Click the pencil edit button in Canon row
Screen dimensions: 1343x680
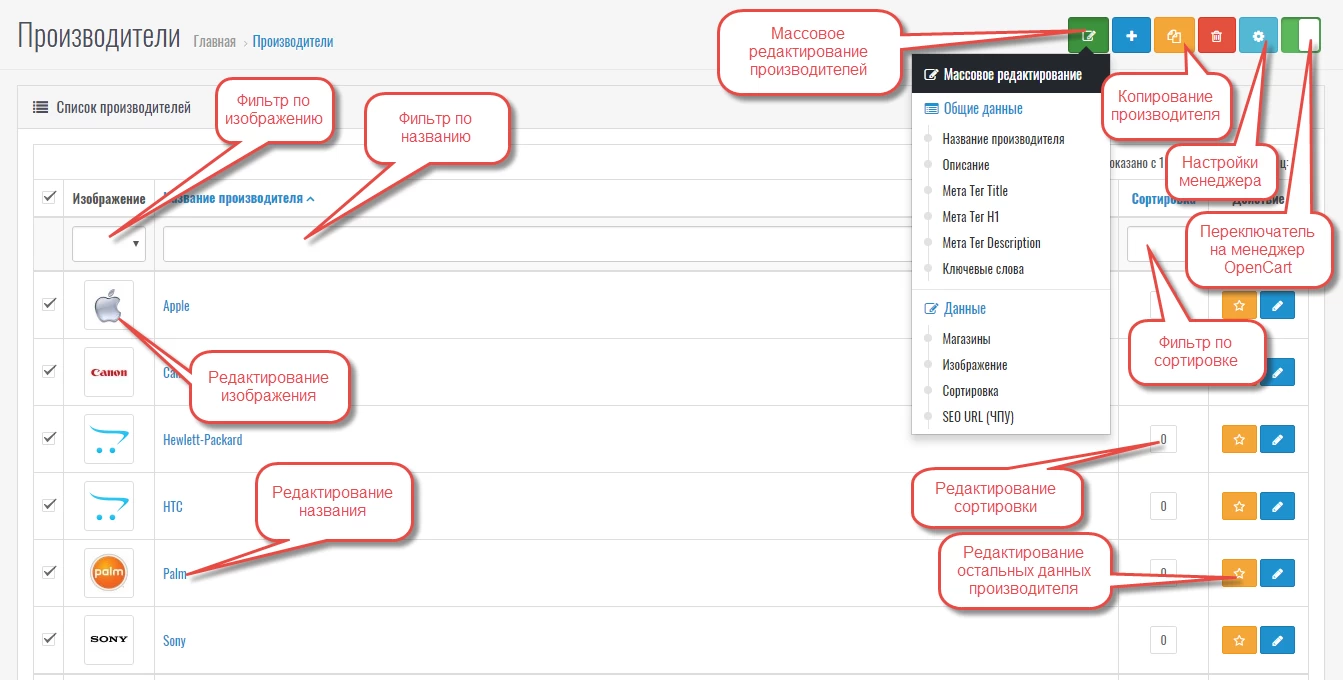tap(1277, 372)
